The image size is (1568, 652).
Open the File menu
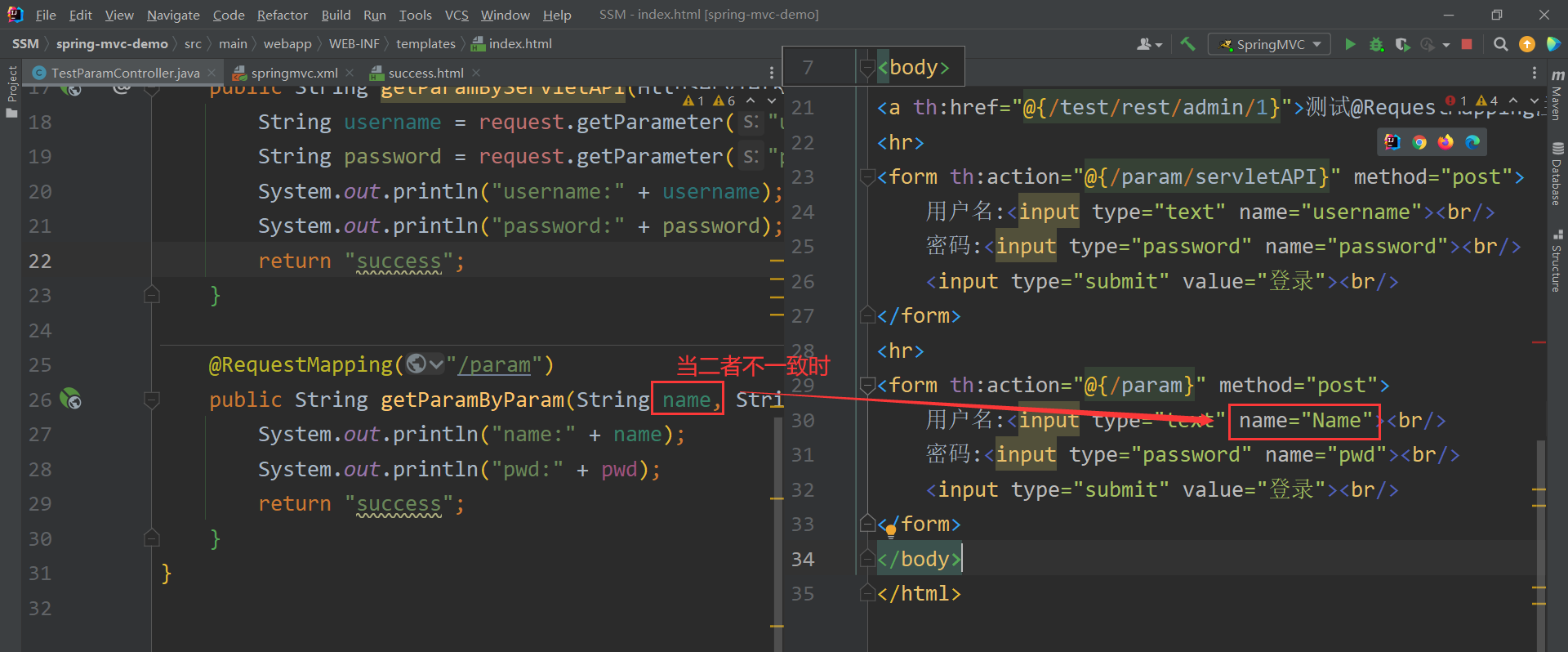pos(46,15)
